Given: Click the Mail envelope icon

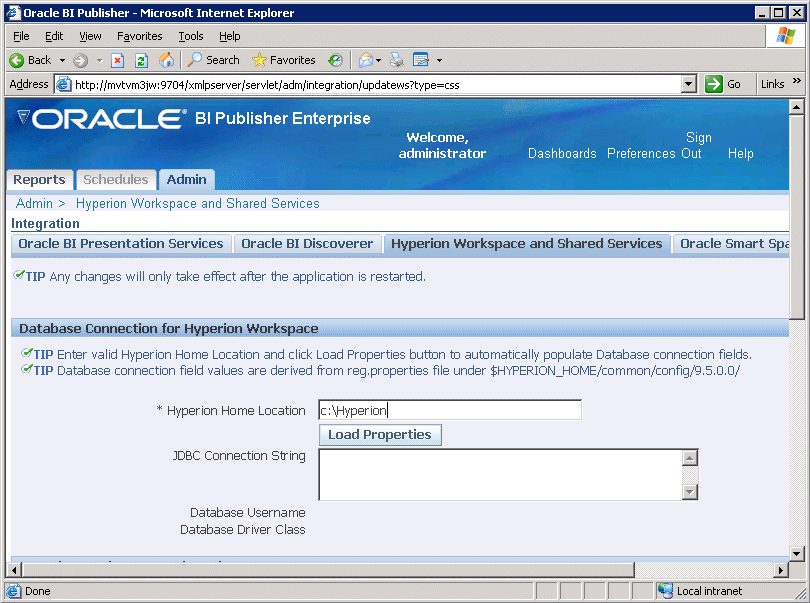Looking at the screenshot, I should click(366, 60).
